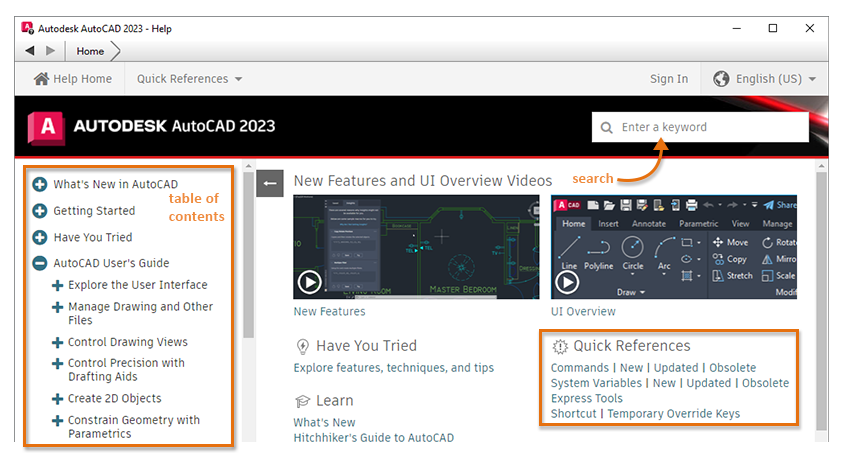Viewport: 843px width, 460px height.
Task: Collapse table of contents with left arrow button
Action: (x=270, y=183)
